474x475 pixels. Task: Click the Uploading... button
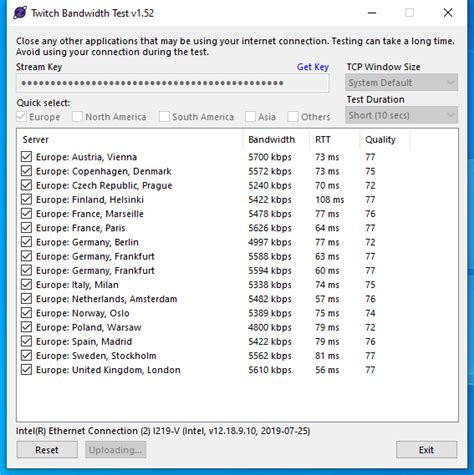click(115, 450)
